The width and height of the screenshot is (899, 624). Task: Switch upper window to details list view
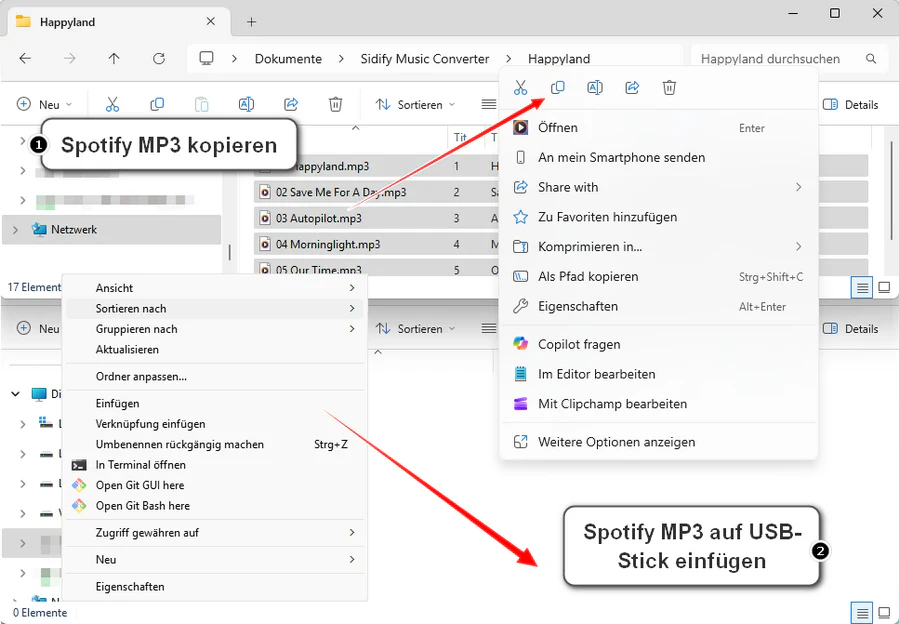pyautogui.click(x=862, y=287)
